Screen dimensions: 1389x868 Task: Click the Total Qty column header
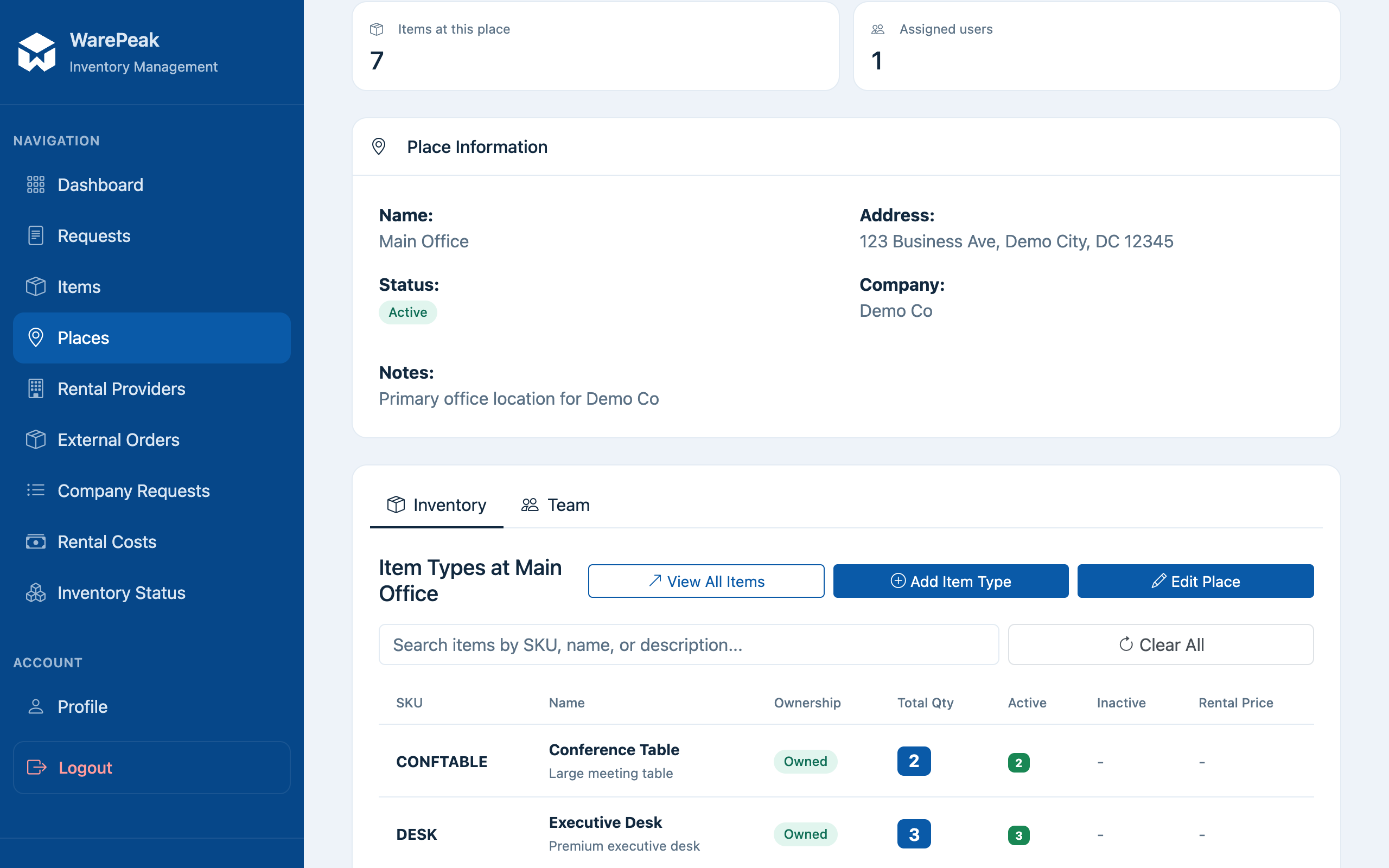[x=925, y=703]
